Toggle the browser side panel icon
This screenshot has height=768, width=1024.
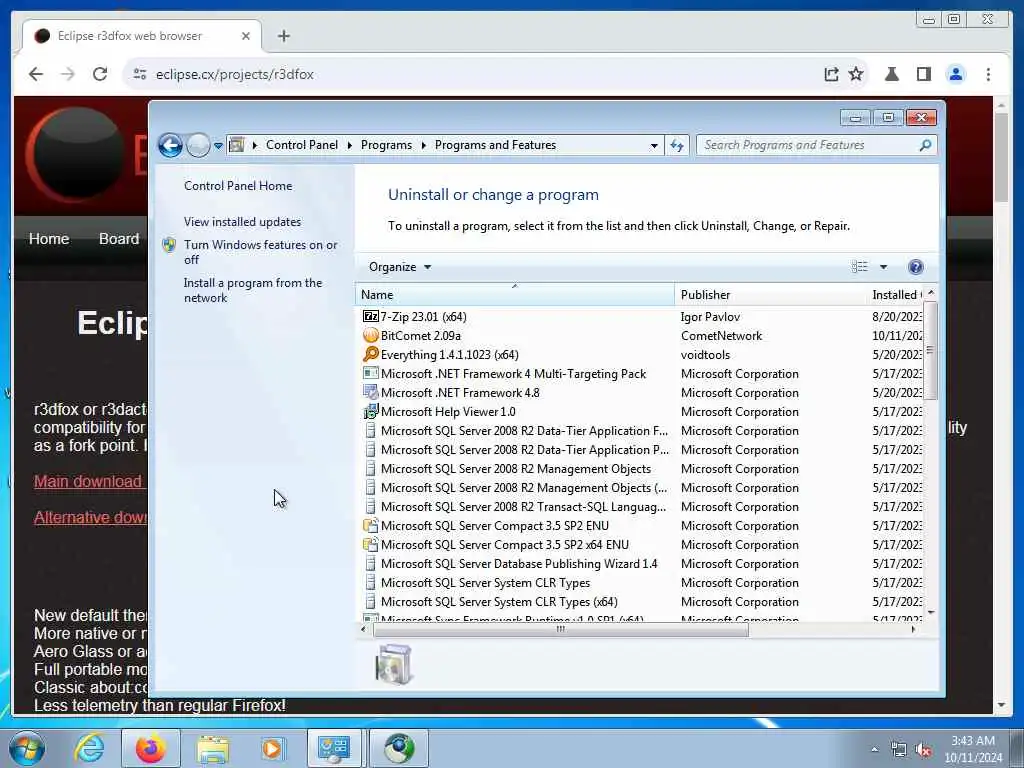tap(923, 74)
